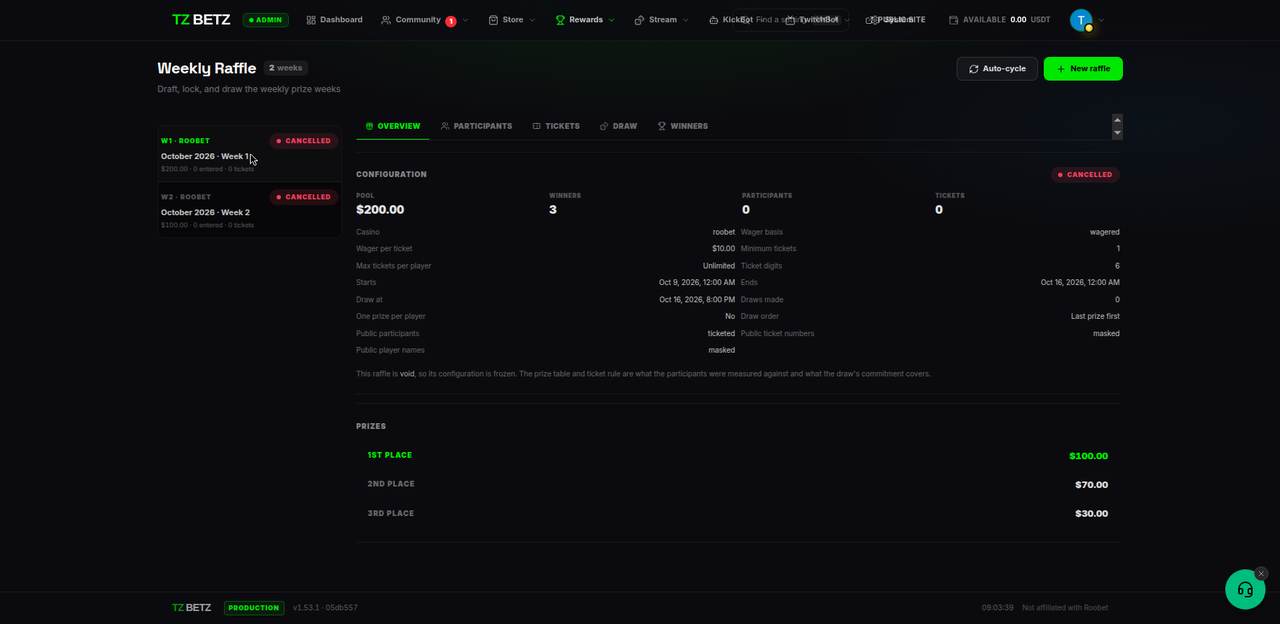The height and width of the screenshot is (624, 1280).
Task: Click the Tickets tab ticket icon
Action: coord(537,126)
